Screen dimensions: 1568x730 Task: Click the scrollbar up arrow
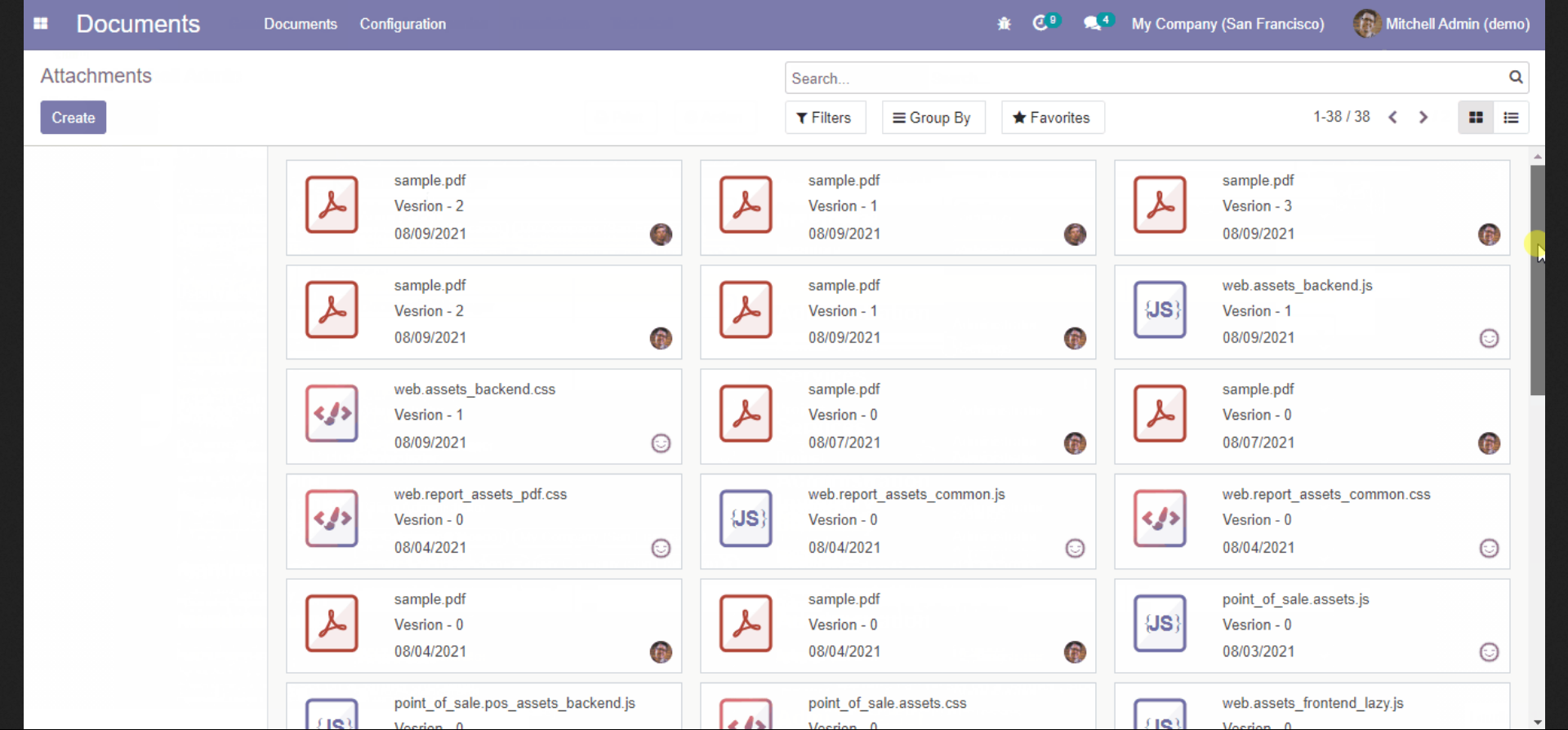1538,156
